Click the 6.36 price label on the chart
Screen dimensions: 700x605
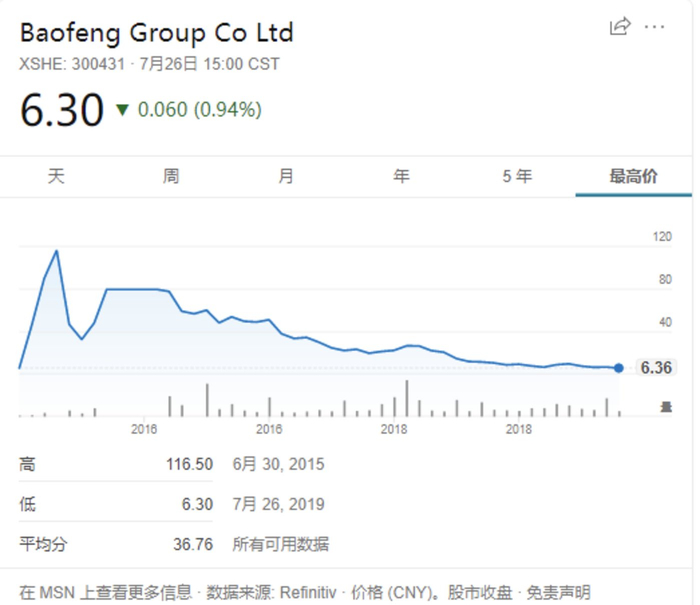click(655, 368)
